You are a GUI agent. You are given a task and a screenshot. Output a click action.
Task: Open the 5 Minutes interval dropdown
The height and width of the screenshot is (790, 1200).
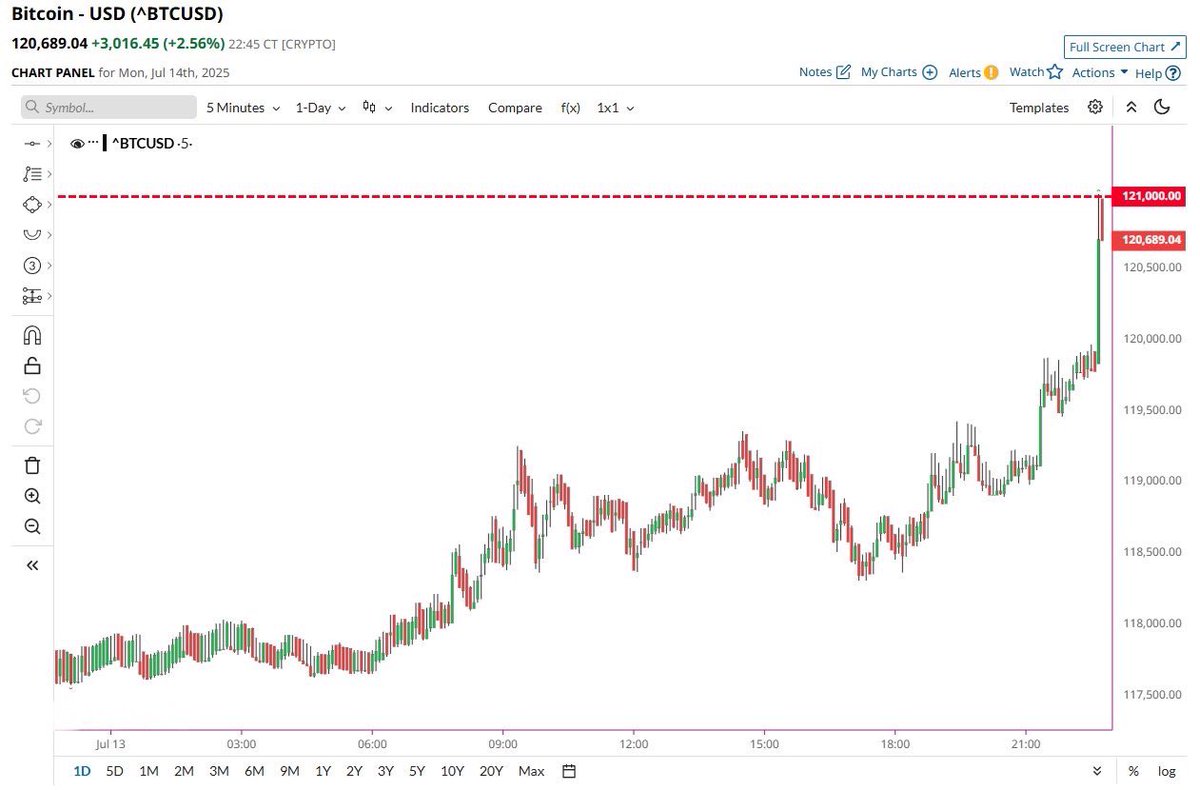(240, 107)
